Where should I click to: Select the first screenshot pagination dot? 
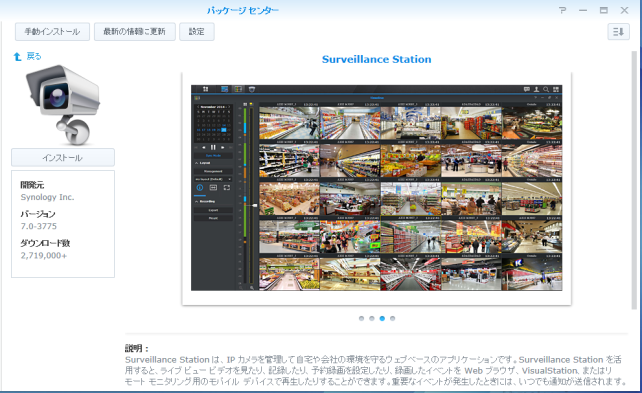pos(361,318)
